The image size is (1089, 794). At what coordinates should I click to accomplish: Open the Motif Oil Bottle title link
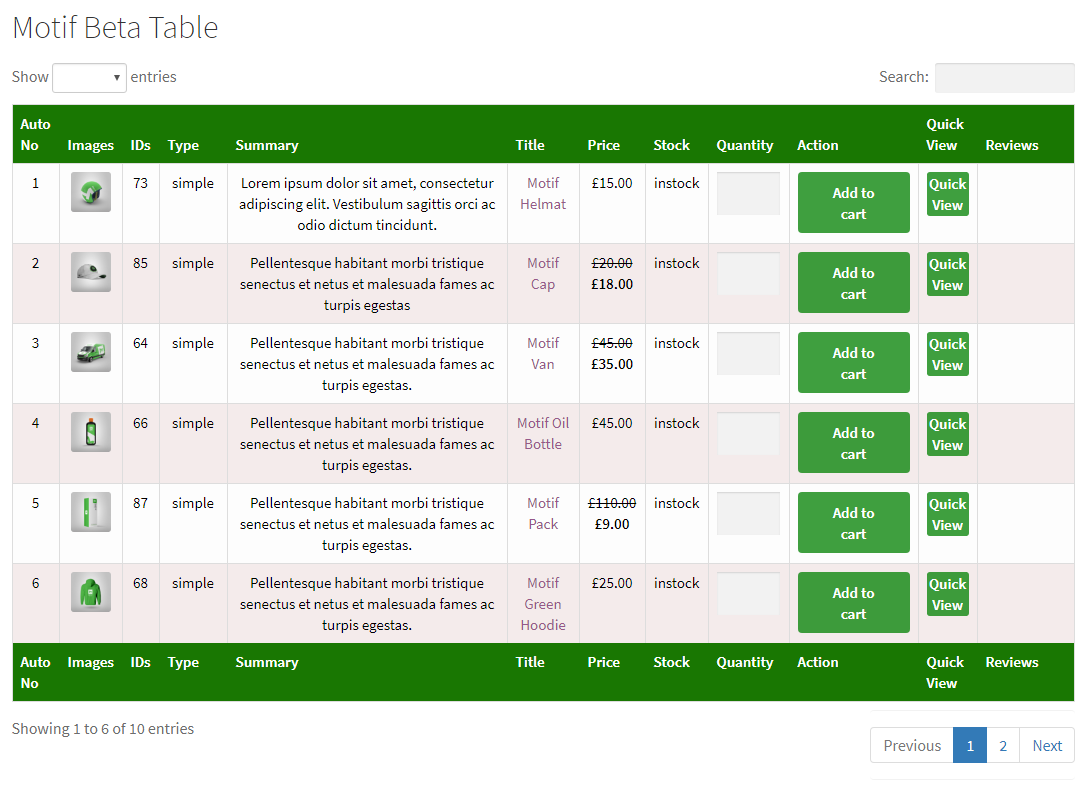[x=543, y=433]
